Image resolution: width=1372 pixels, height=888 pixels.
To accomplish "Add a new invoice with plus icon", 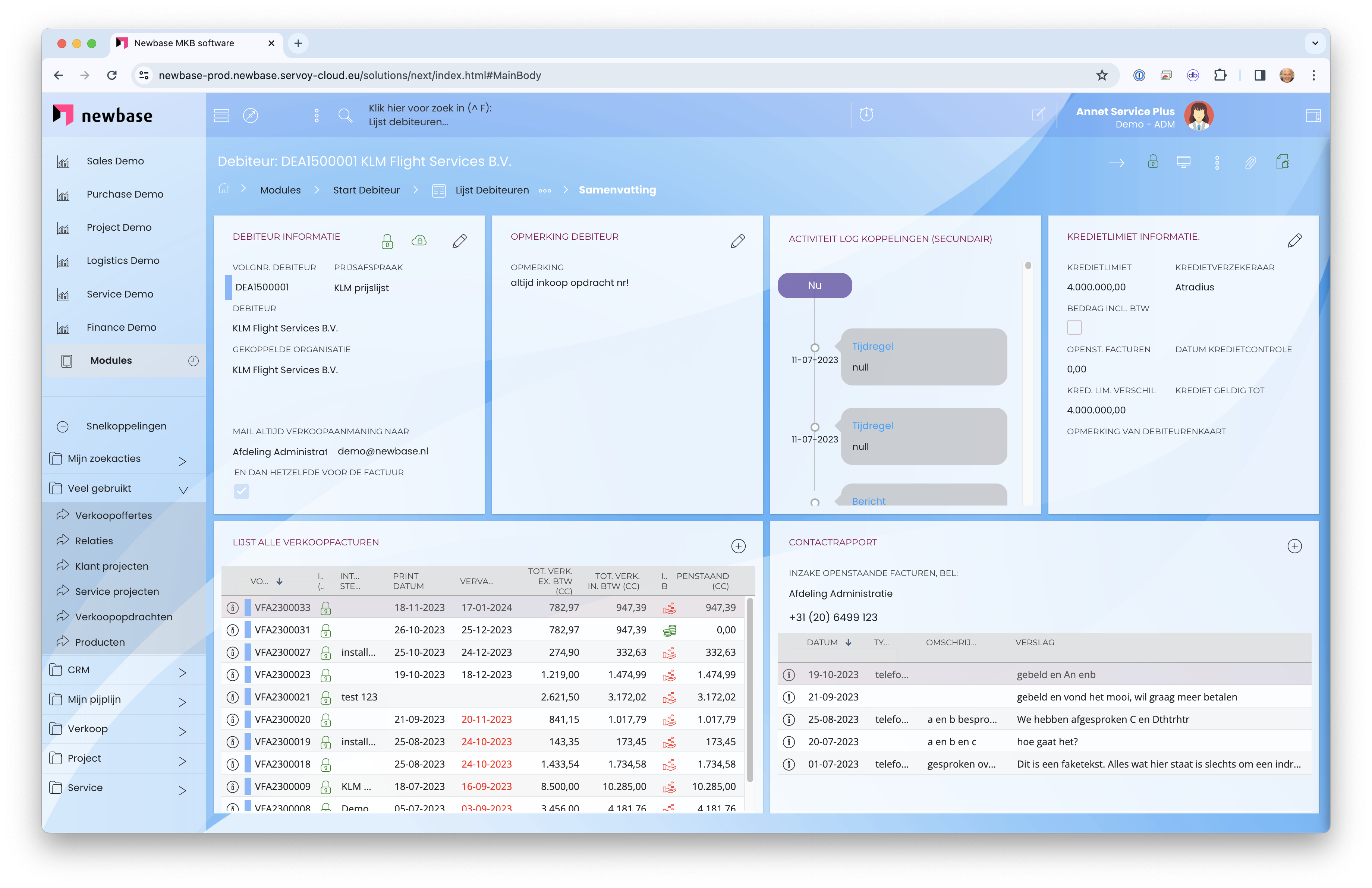I will pyautogui.click(x=738, y=546).
